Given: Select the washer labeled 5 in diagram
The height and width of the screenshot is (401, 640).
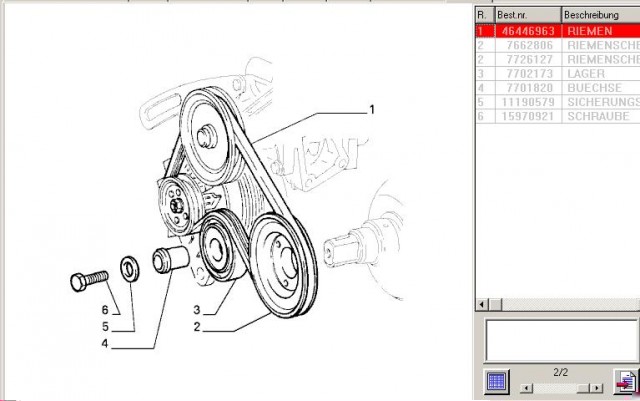Looking at the screenshot, I should [129, 267].
